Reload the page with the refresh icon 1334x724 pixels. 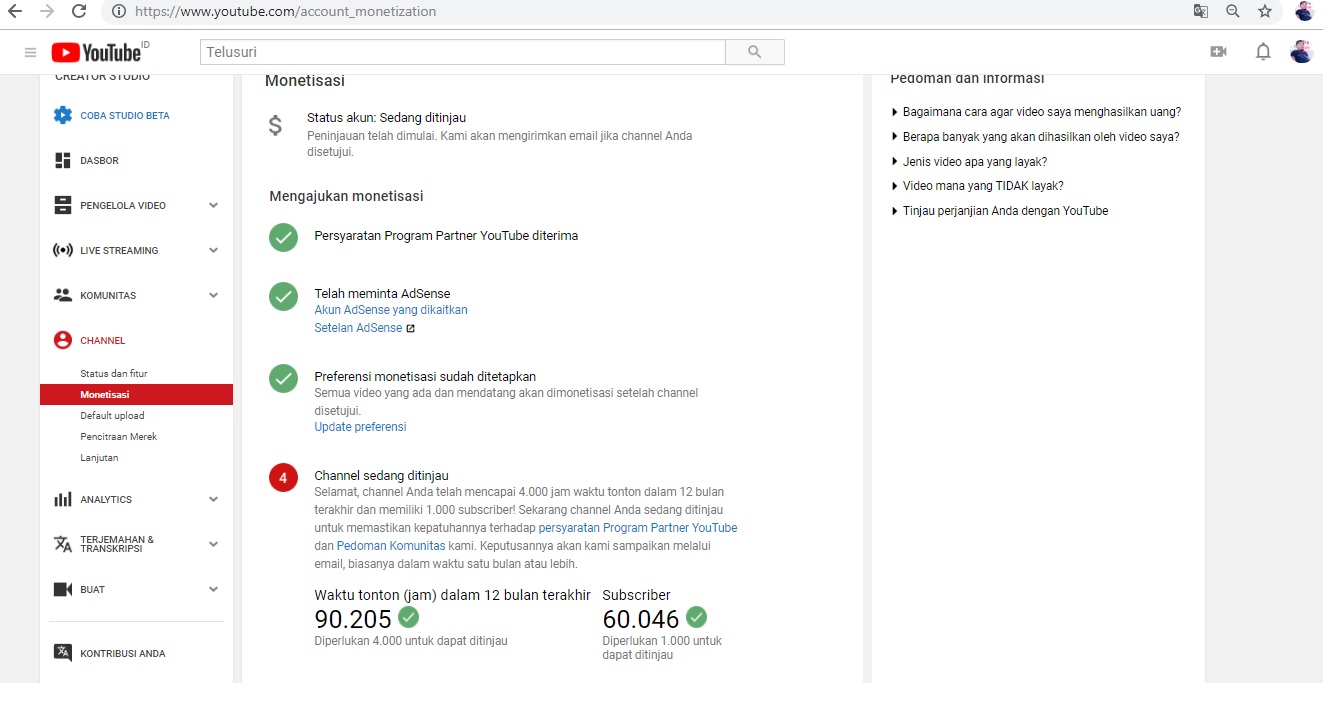pos(79,12)
